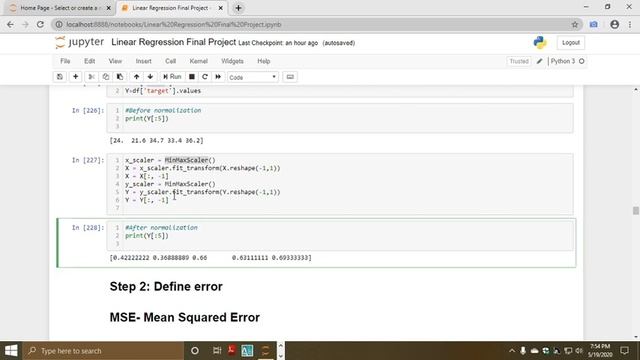Bookmark this page with star icon
The width and height of the screenshot is (640, 360).
[x=575, y=24]
